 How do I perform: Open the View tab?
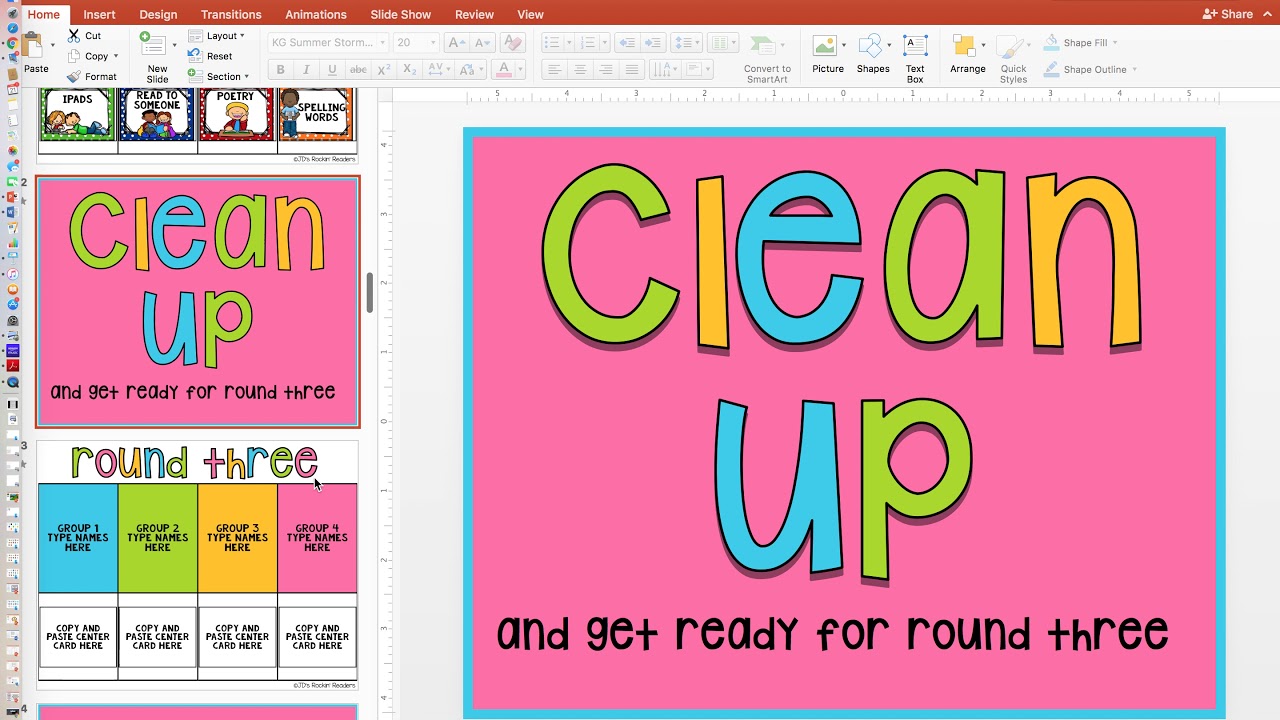[x=531, y=15]
